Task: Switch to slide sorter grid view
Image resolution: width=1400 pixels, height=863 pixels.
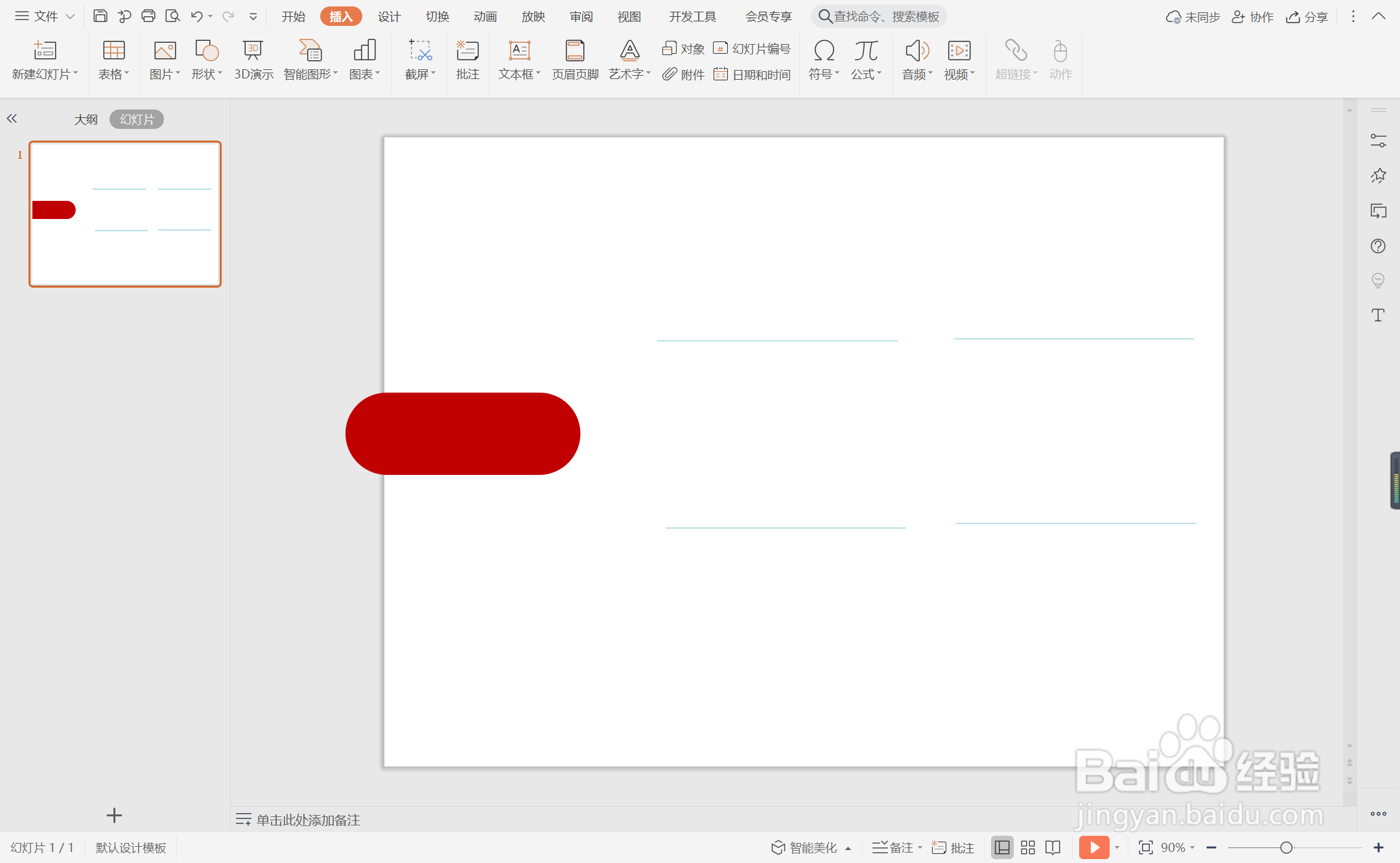Action: (1028, 847)
